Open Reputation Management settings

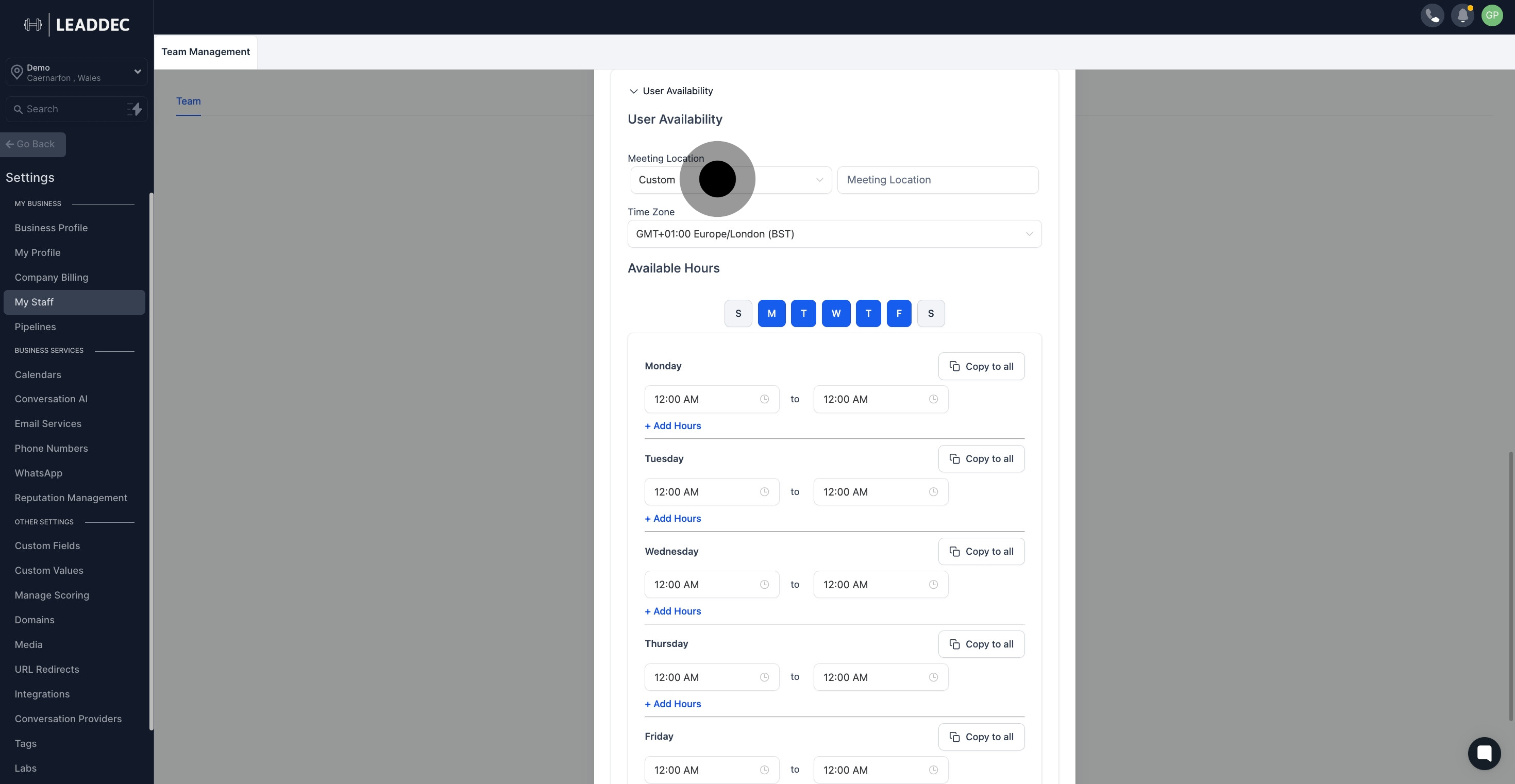[x=71, y=498]
